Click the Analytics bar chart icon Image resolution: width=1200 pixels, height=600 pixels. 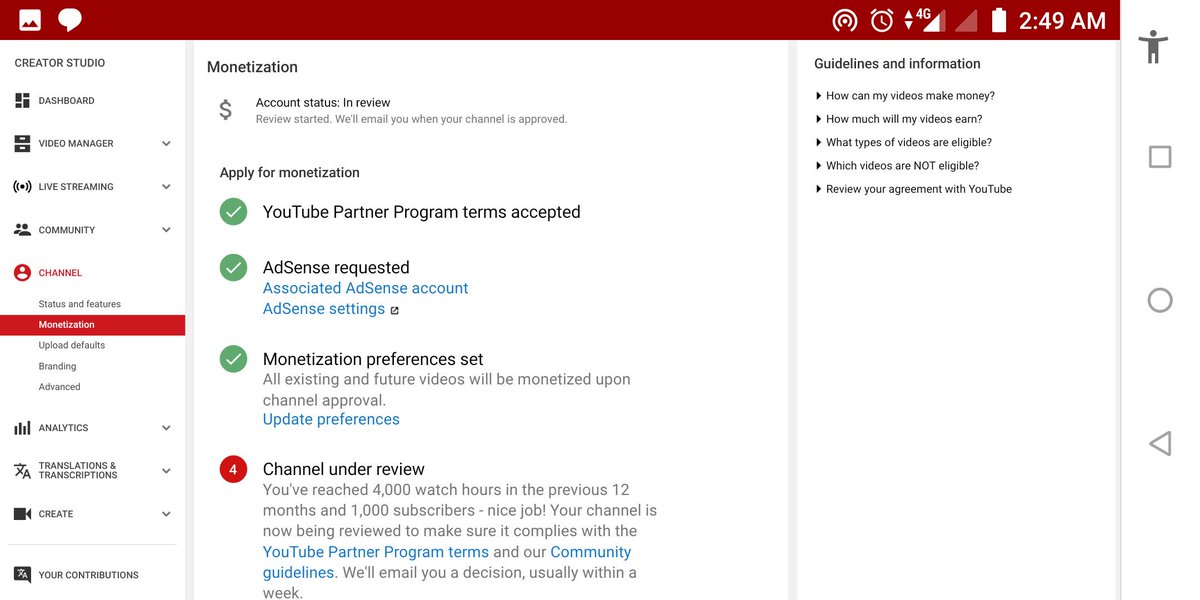pyautogui.click(x=22, y=428)
